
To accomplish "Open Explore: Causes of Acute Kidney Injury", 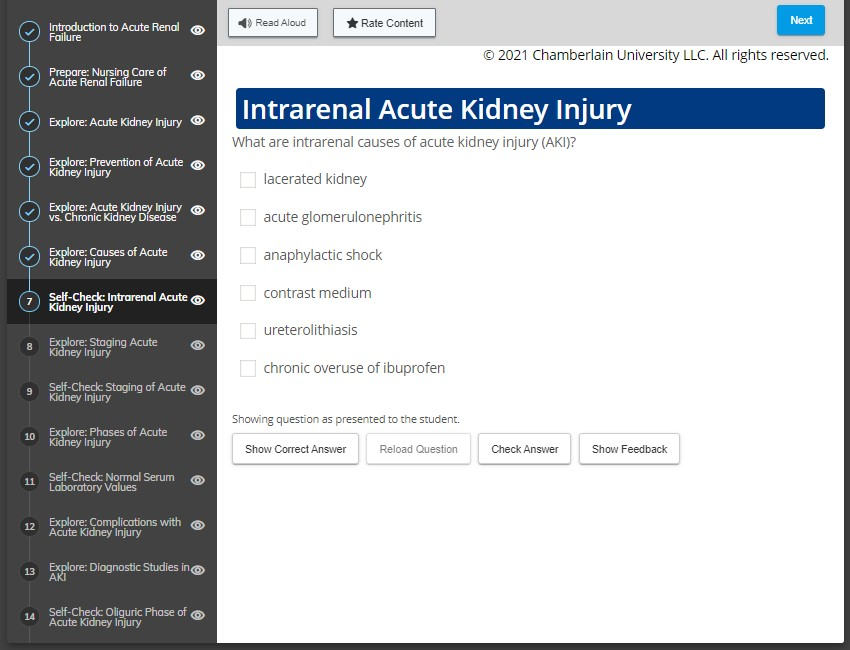I will 108,257.
